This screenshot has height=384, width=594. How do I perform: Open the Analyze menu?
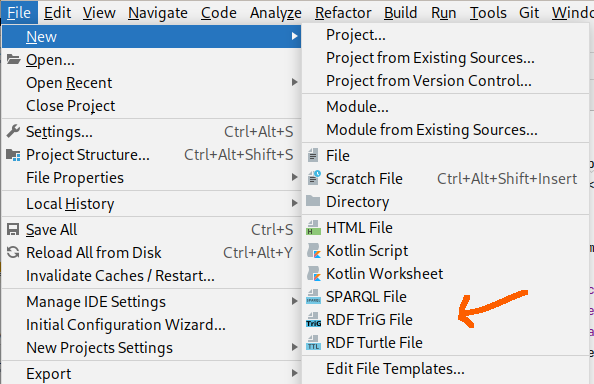point(276,12)
